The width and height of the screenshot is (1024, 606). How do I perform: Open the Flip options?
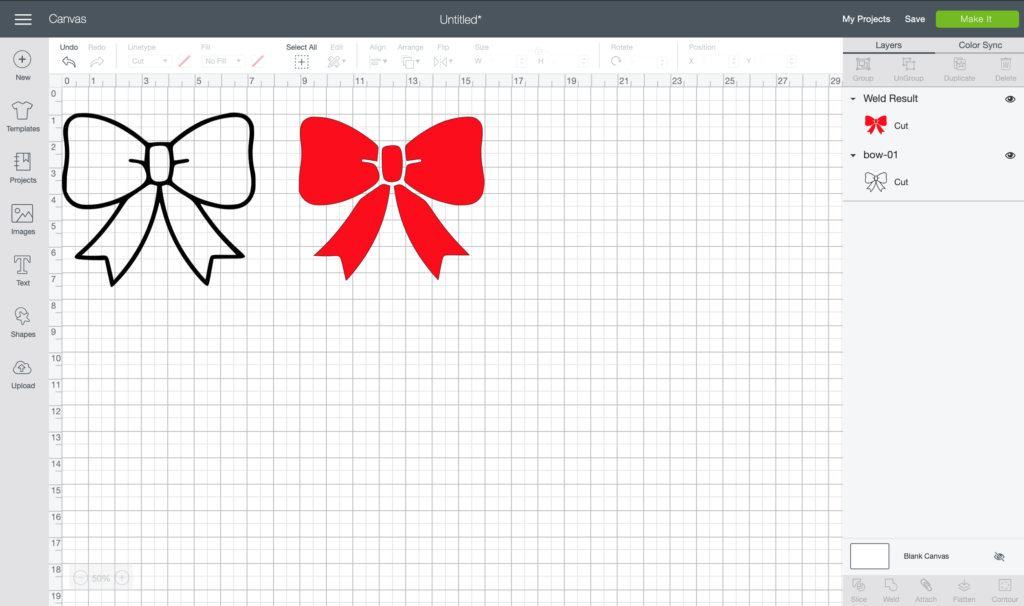[x=443, y=61]
